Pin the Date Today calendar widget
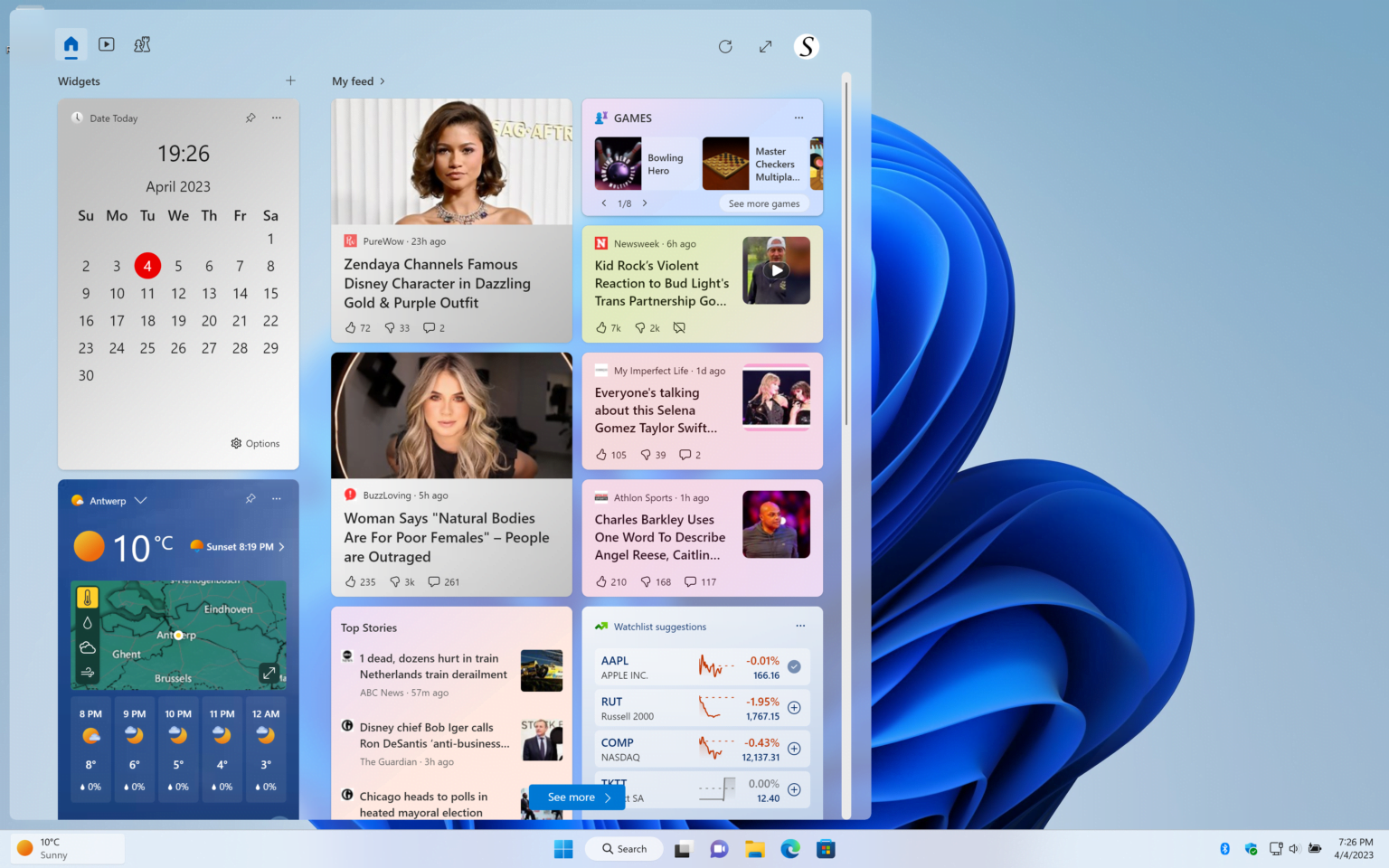Screen dimensions: 1389x868 click(x=250, y=118)
